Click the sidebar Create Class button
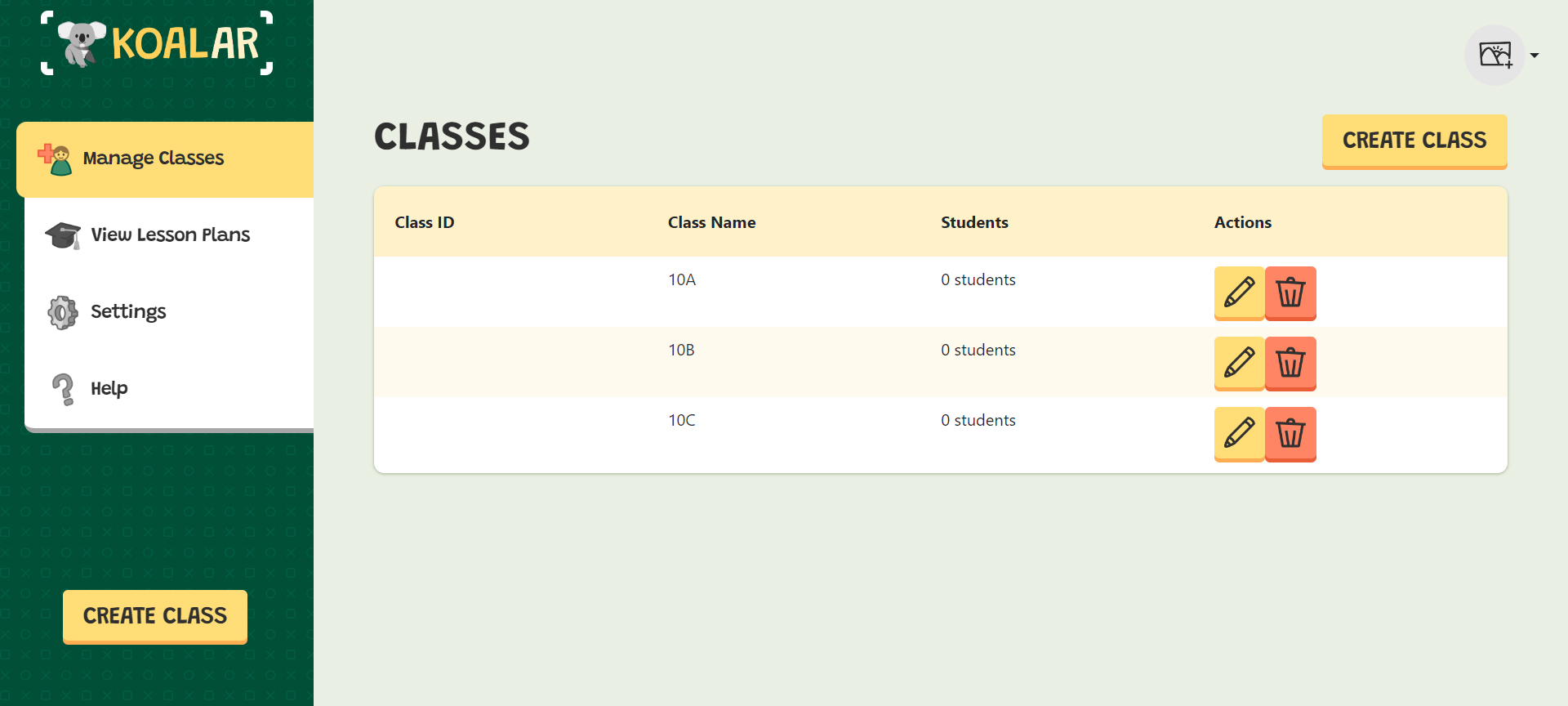 coord(155,616)
